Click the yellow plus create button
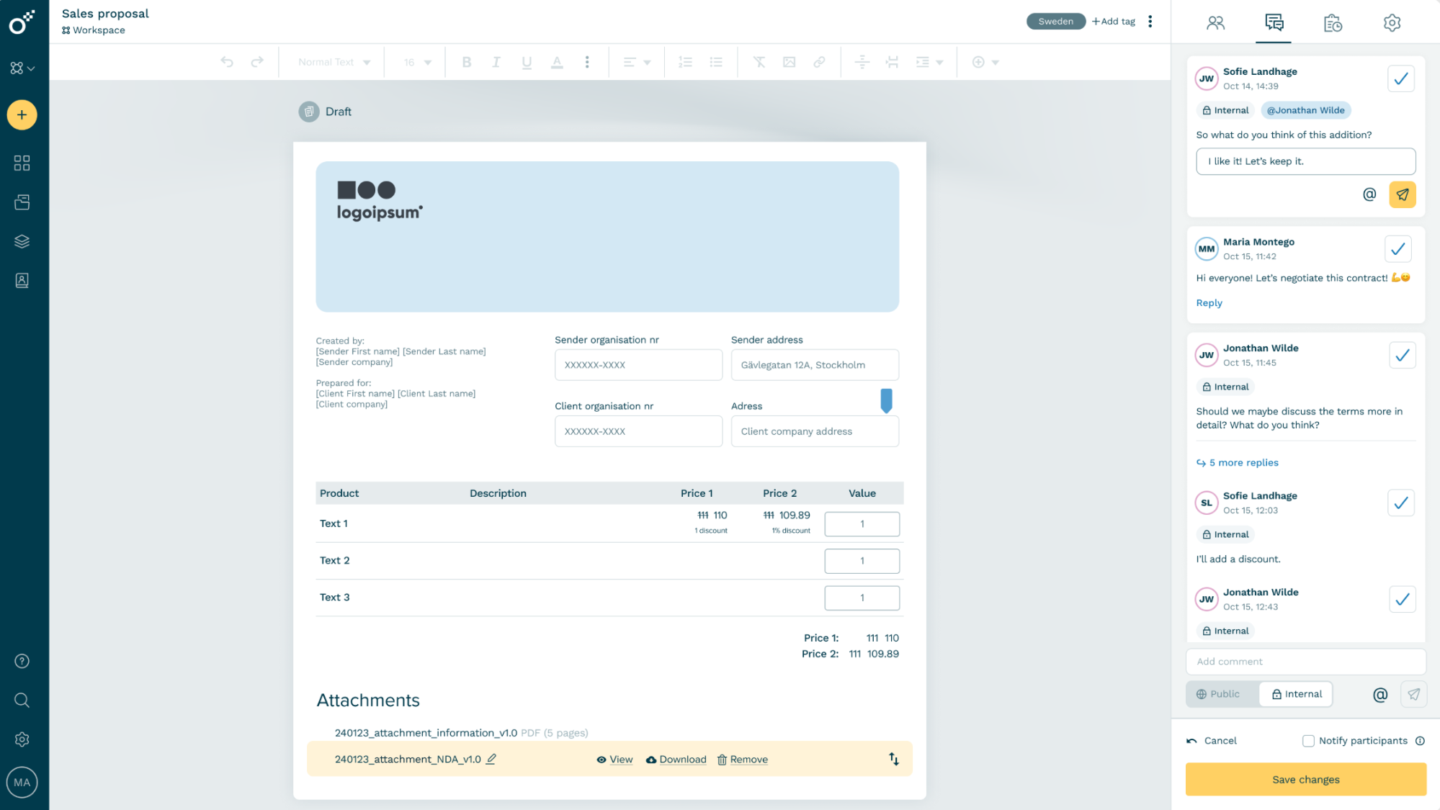 [21, 114]
